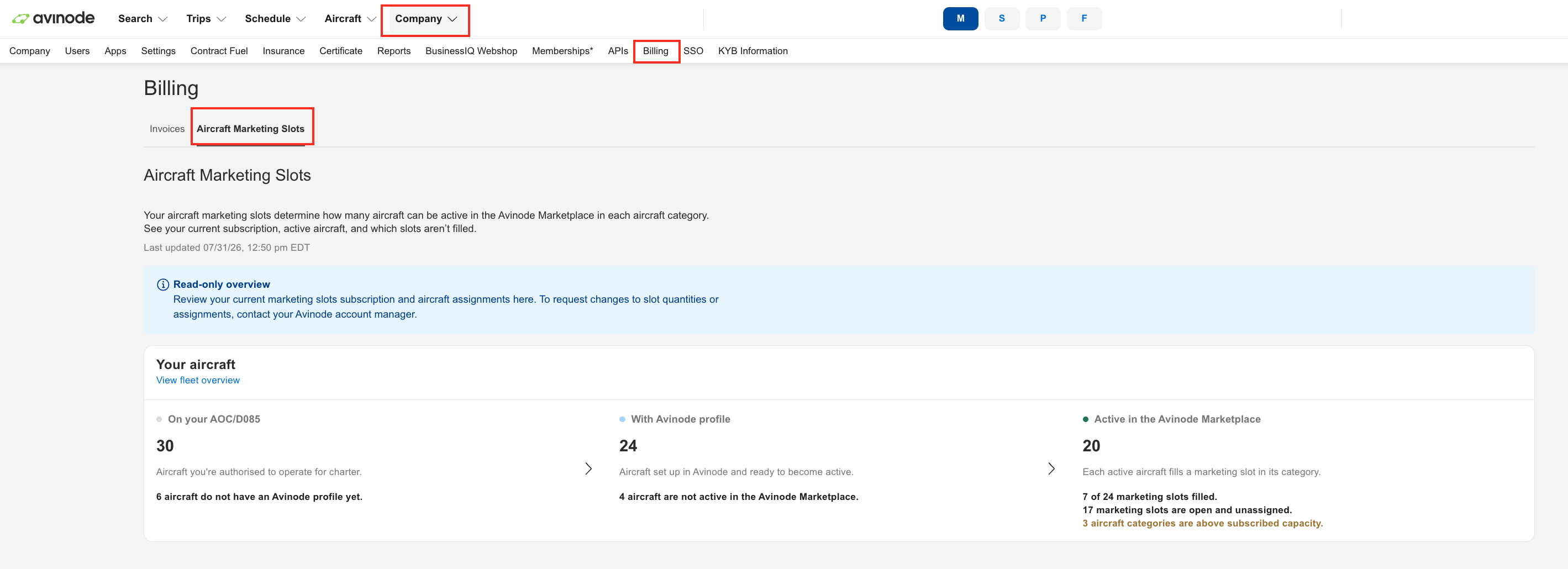Go to the Certificate page

pyautogui.click(x=341, y=51)
